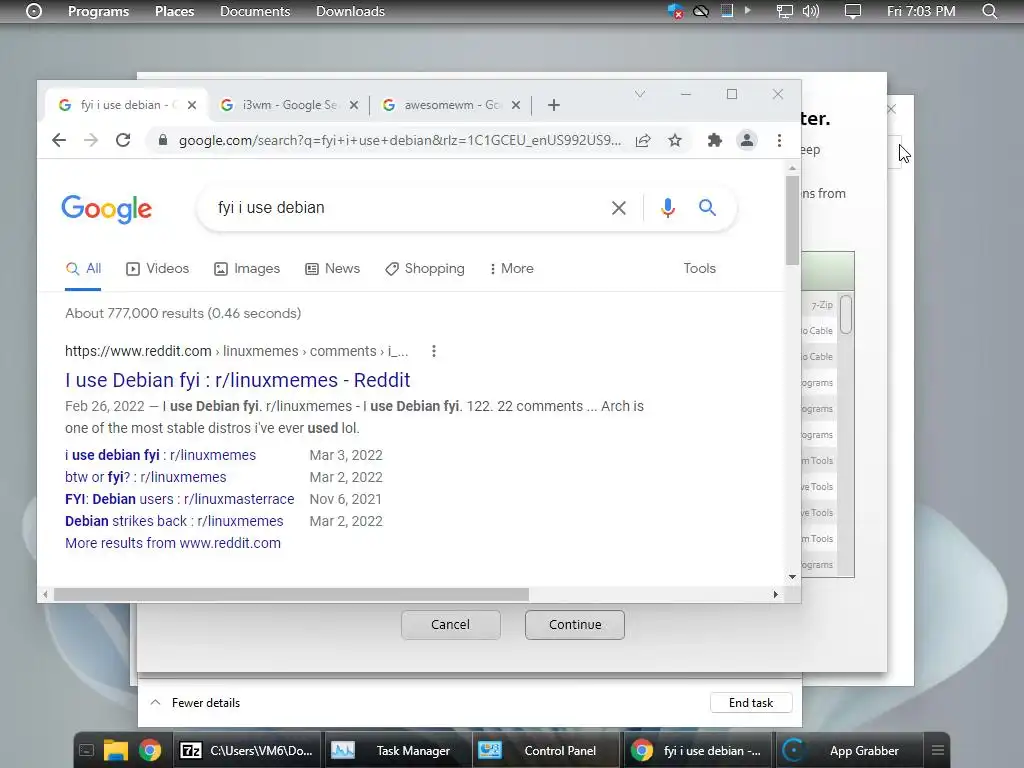The height and width of the screenshot is (768, 1024).
Task: Submit search with the magnifier icon
Action: (707, 208)
